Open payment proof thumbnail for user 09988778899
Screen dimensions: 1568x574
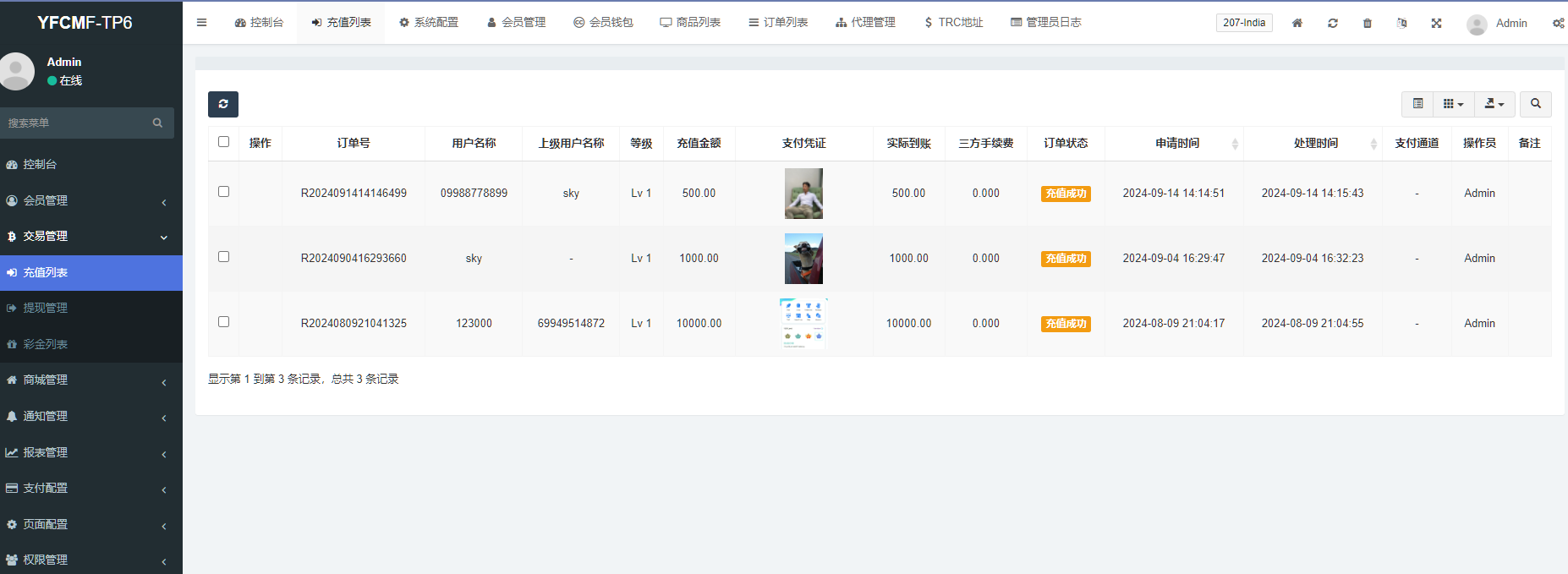pyautogui.click(x=803, y=194)
